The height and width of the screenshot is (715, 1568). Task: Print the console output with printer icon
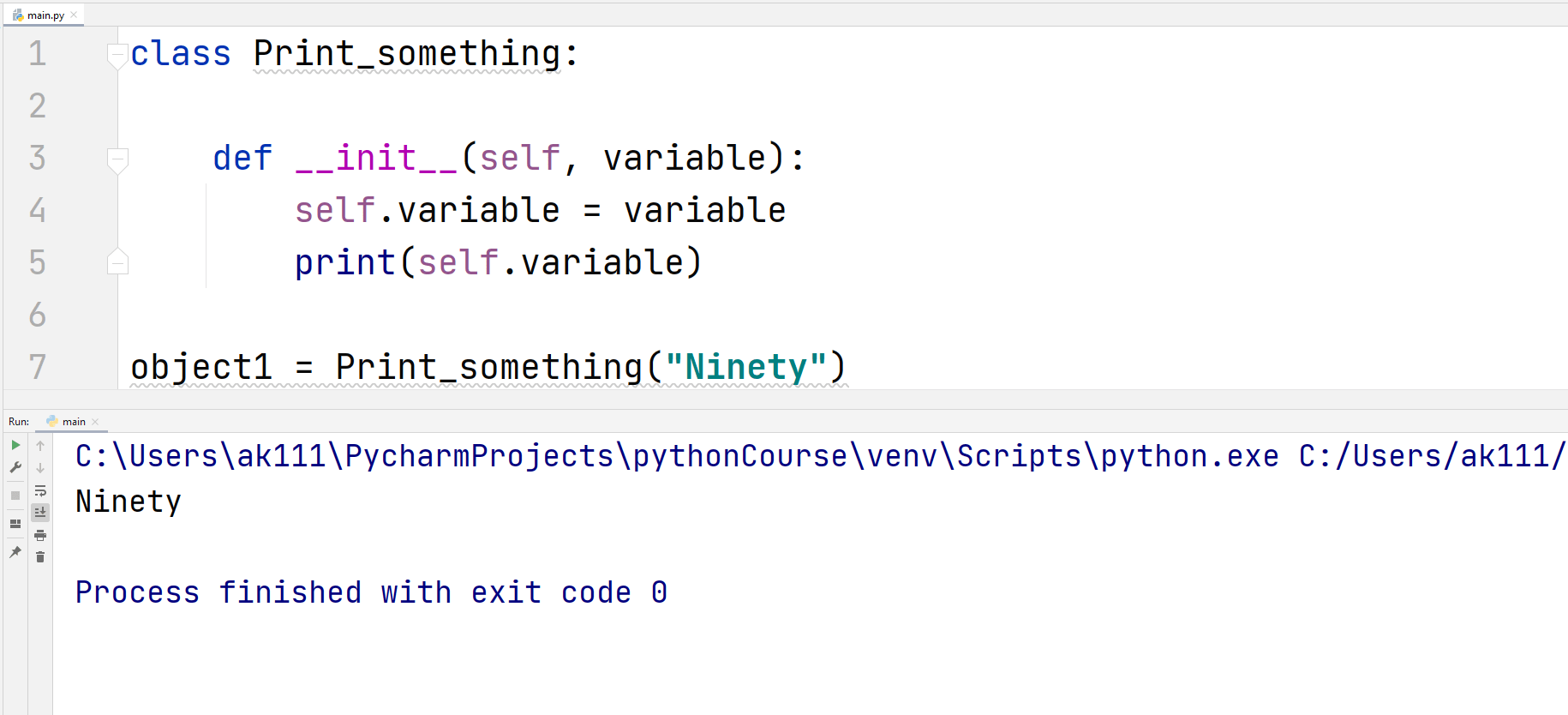click(x=40, y=535)
